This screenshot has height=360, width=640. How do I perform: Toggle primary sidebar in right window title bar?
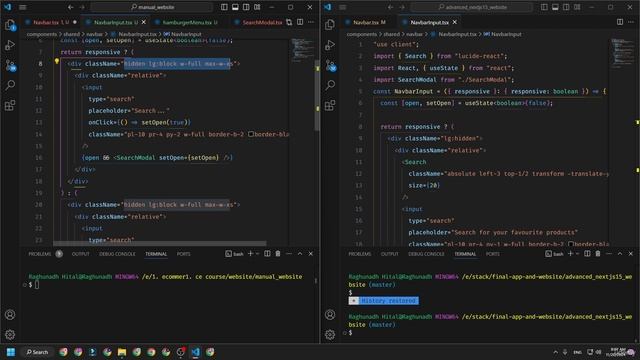[544, 7]
